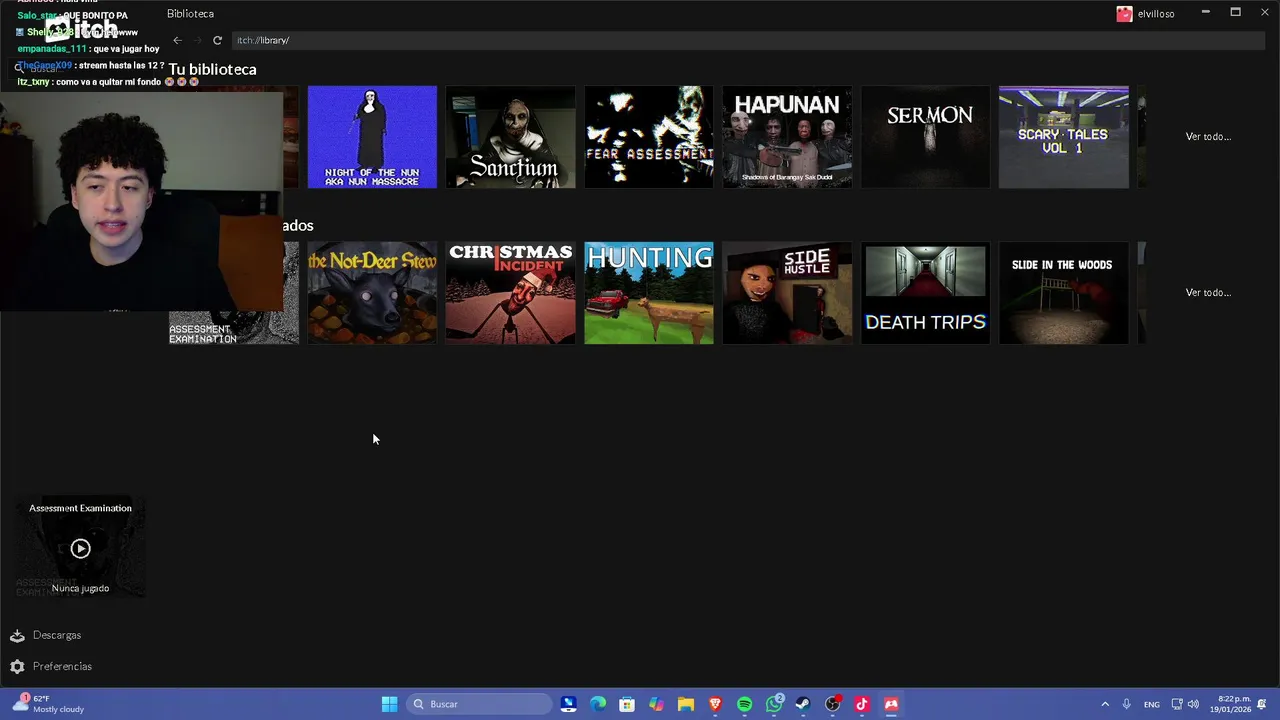1280x720 pixels.
Task: Switch to itch app in taskbar
Action: coord(891,704)
